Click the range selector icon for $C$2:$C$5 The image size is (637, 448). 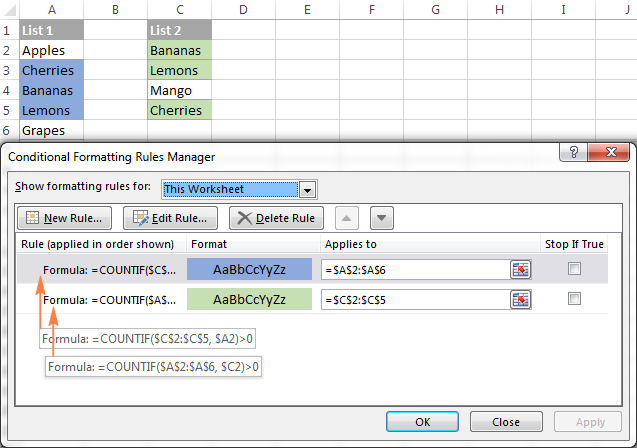click(520, 299)
